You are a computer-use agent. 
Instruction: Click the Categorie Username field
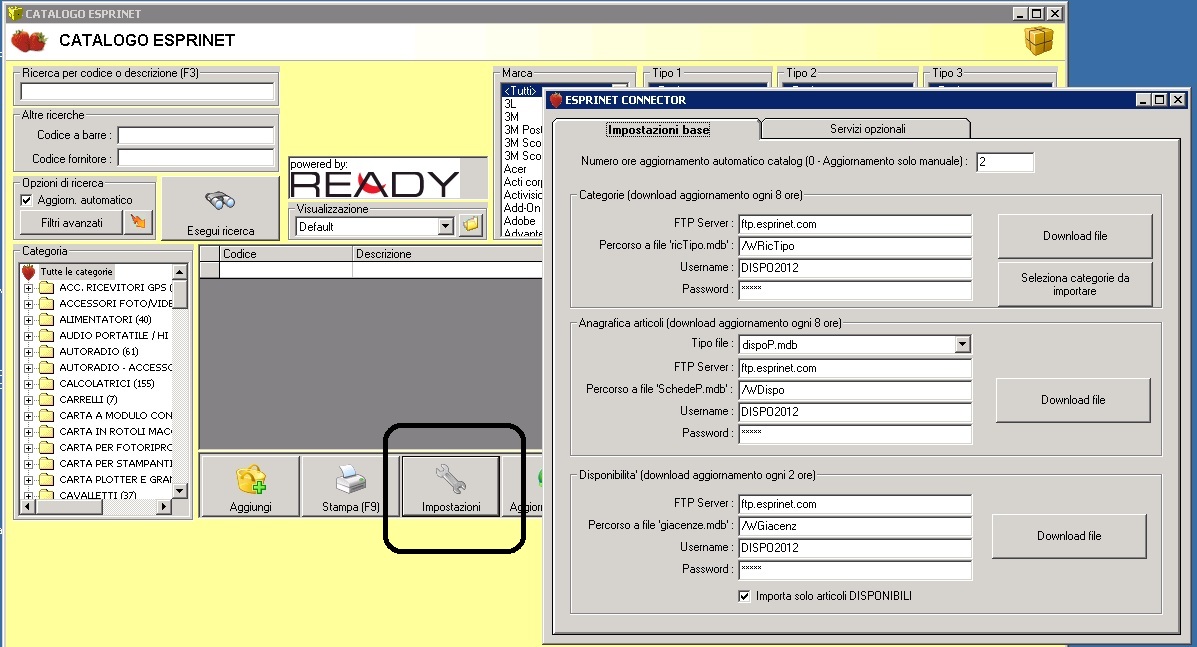pos(855,268)
